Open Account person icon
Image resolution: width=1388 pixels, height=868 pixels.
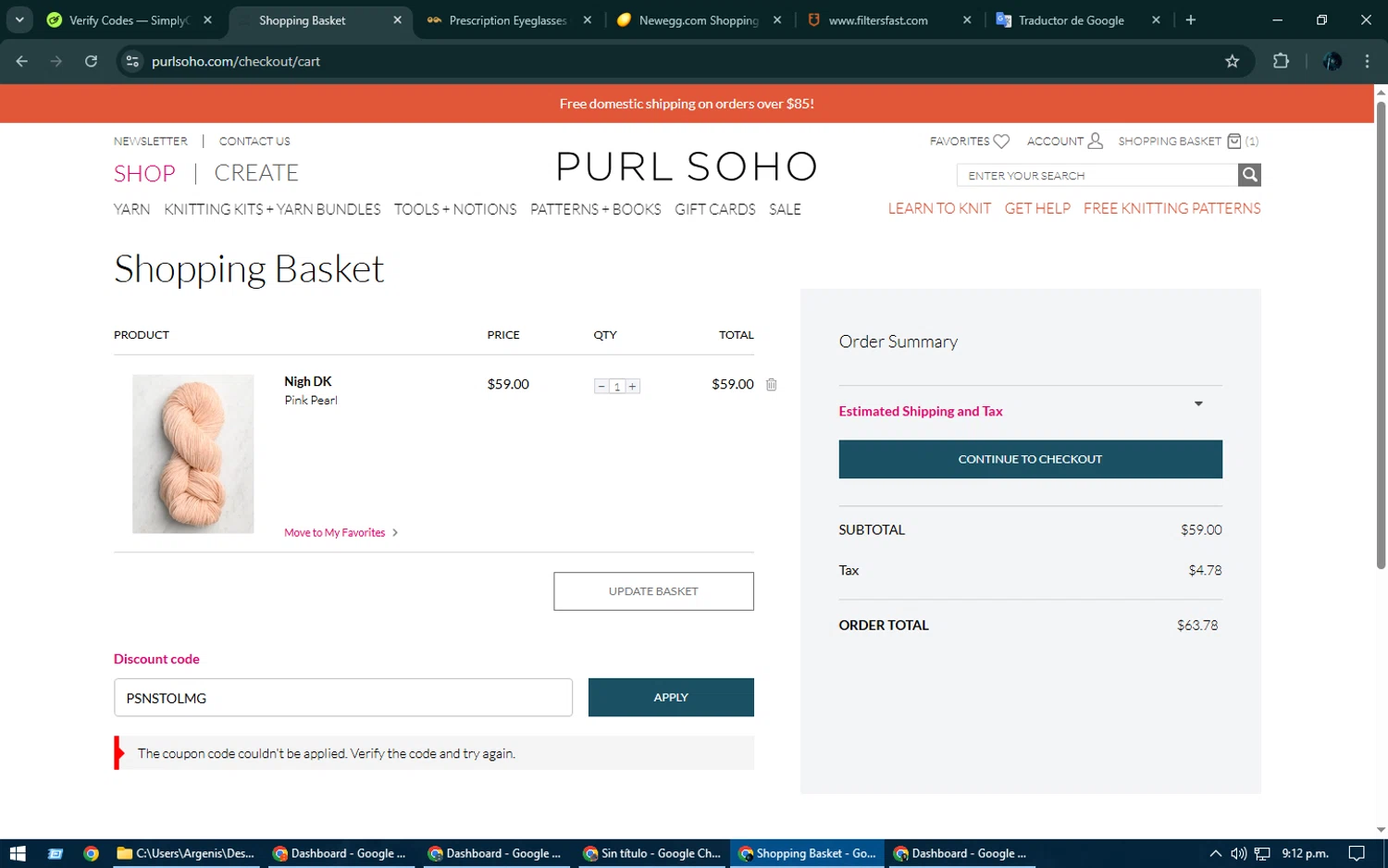pyautogui.click(x=1096, y=141)
